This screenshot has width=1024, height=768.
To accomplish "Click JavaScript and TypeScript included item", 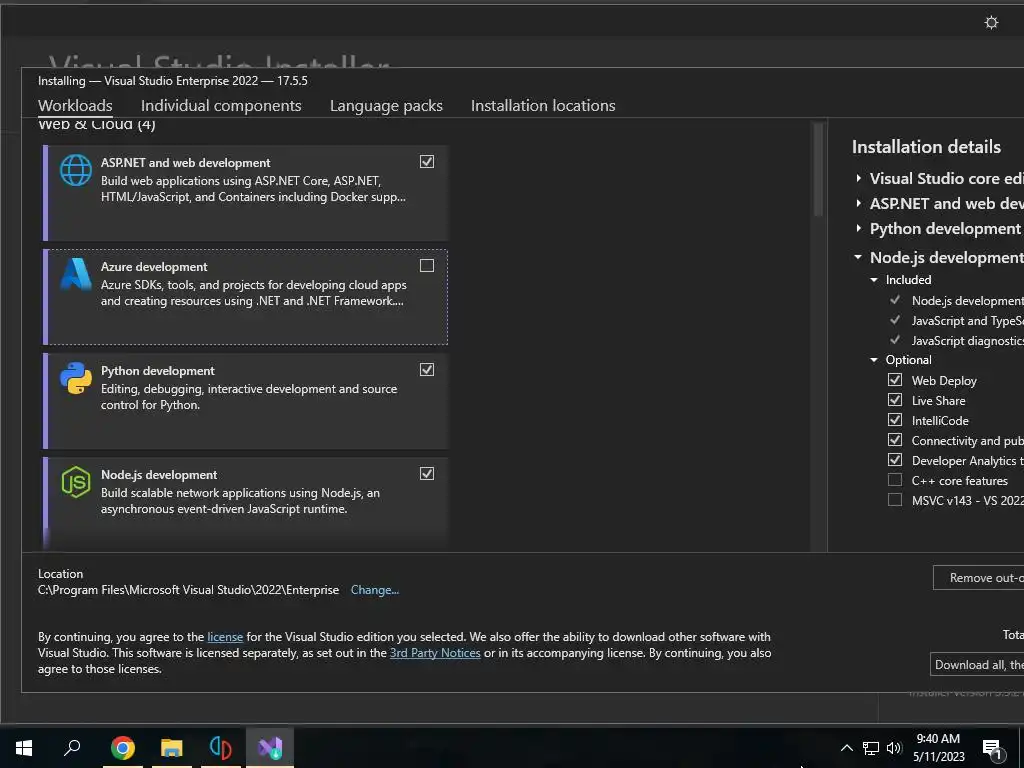I will pyautogui.click(x=967, y=321).
